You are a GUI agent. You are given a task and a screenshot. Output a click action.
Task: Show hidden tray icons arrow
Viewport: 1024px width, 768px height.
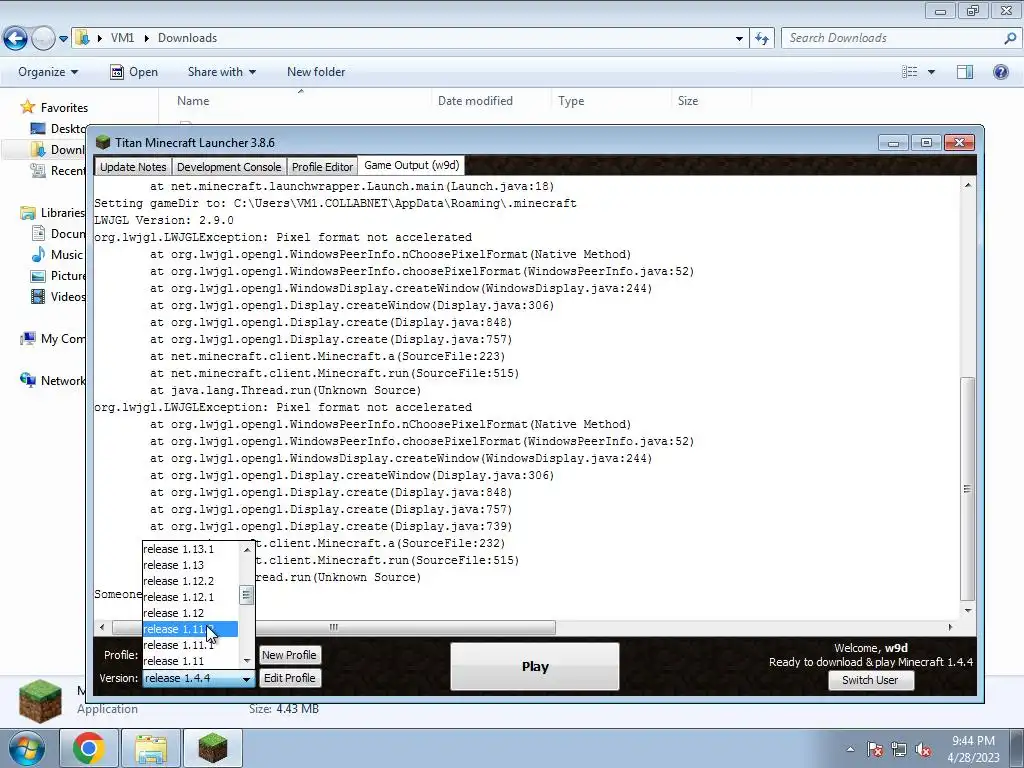click(850, 749)
